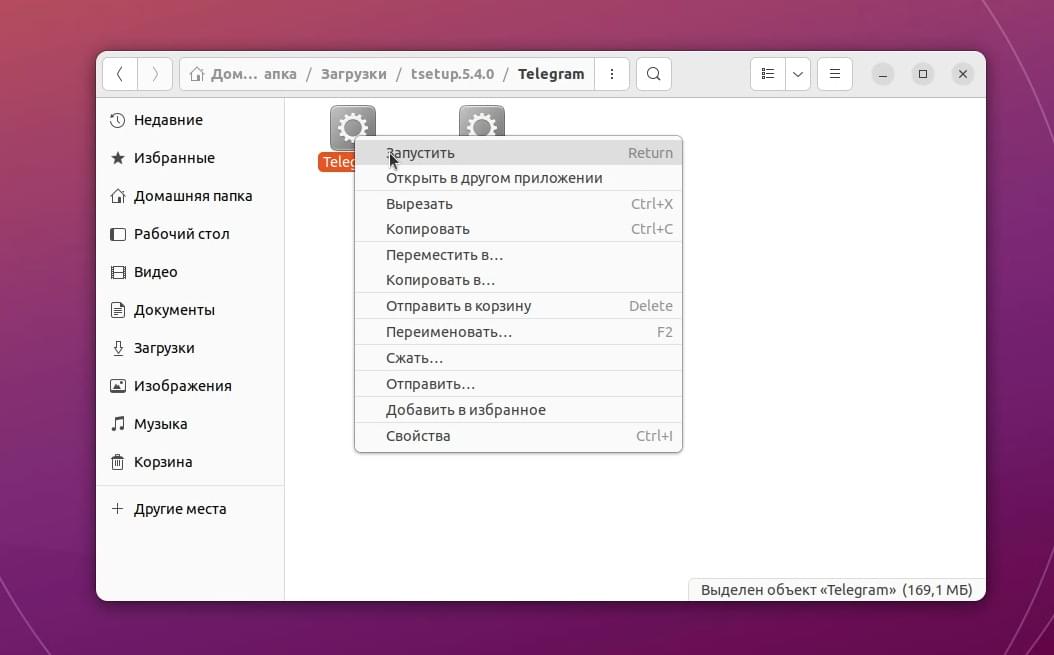Screen dimensions: 1054x655
Task: Maximize the file manager window
Action: [923, 74]
